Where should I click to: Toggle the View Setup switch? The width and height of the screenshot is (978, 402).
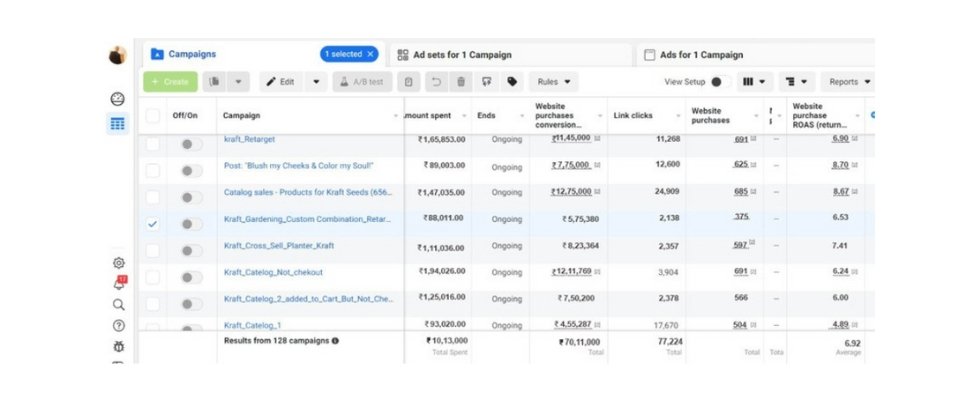click(720, 82)
